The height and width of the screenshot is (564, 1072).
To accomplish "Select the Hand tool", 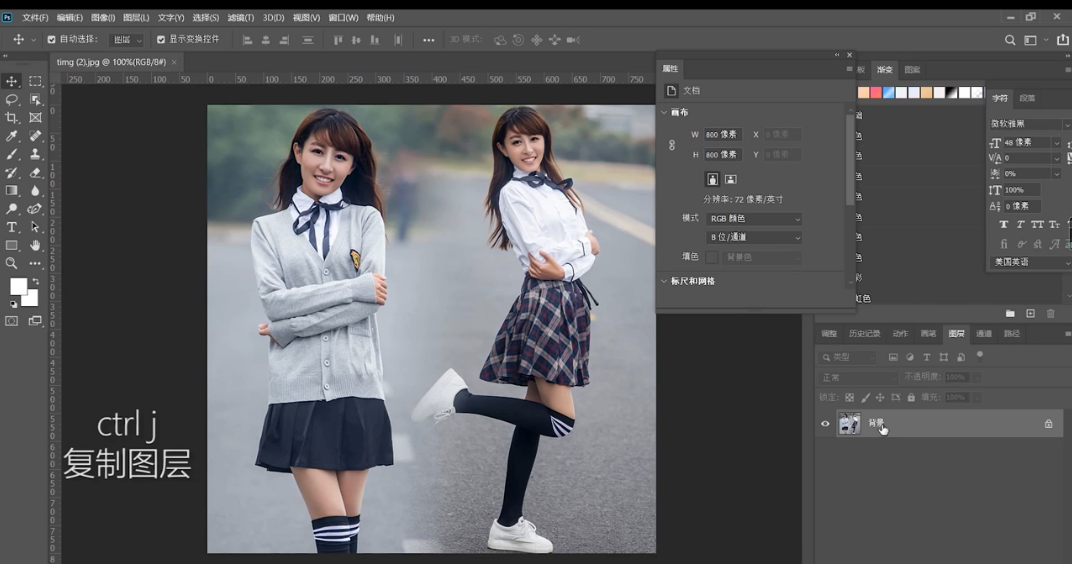I will tap(36, 245).
